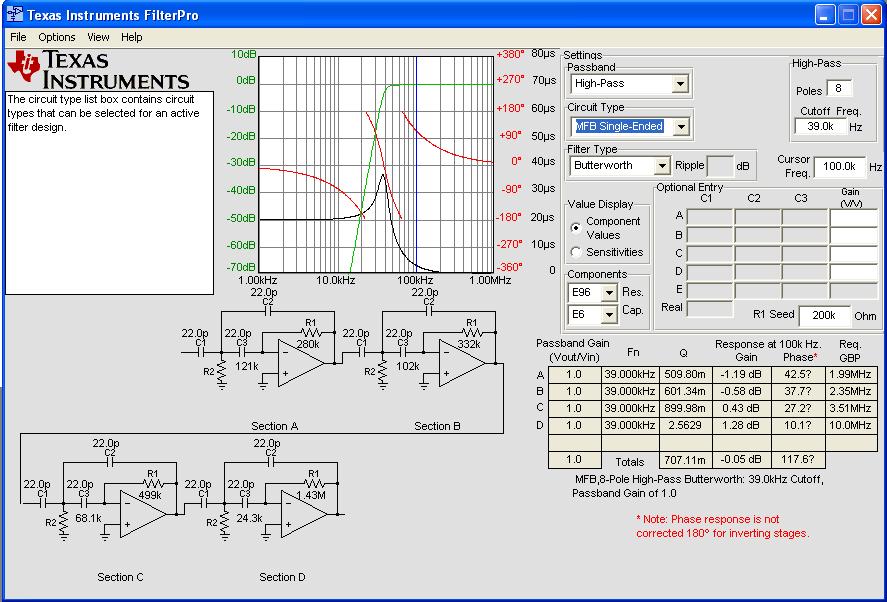This screenshot has width=887, height=602.
Task: Click Optional Entry Gain field for row D
Action: click(854, 272)
